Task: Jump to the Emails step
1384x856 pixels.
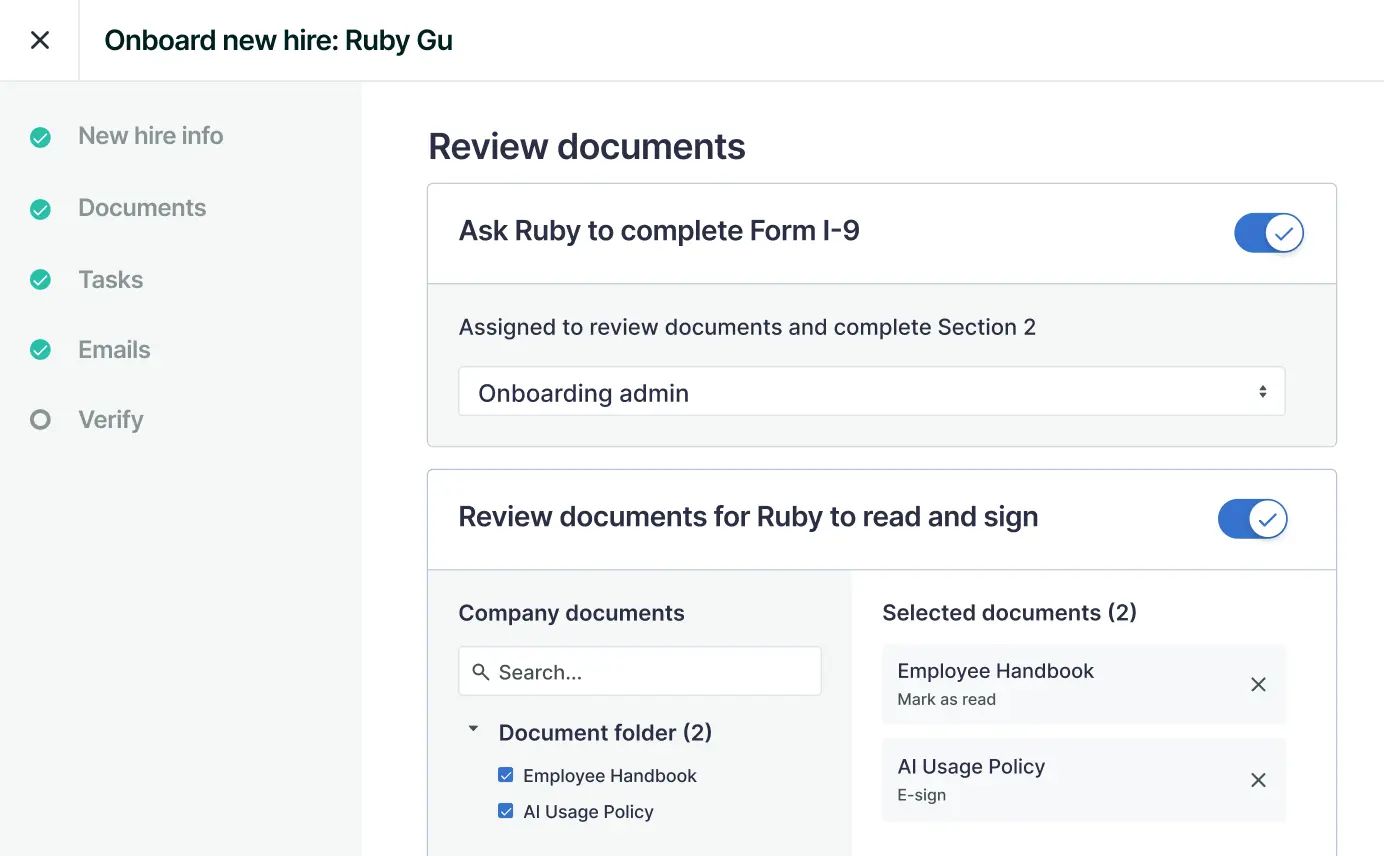Action: 115,350
